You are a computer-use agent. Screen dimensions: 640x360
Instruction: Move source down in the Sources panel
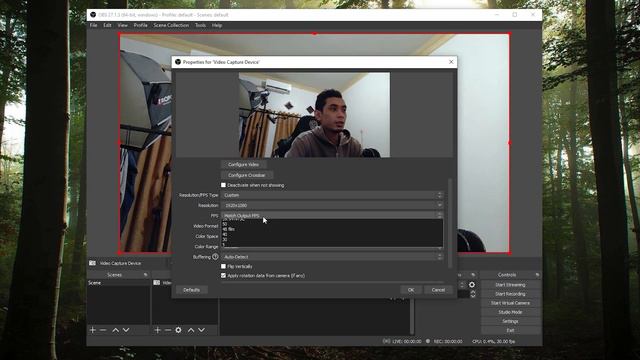(x=201, y=330)
